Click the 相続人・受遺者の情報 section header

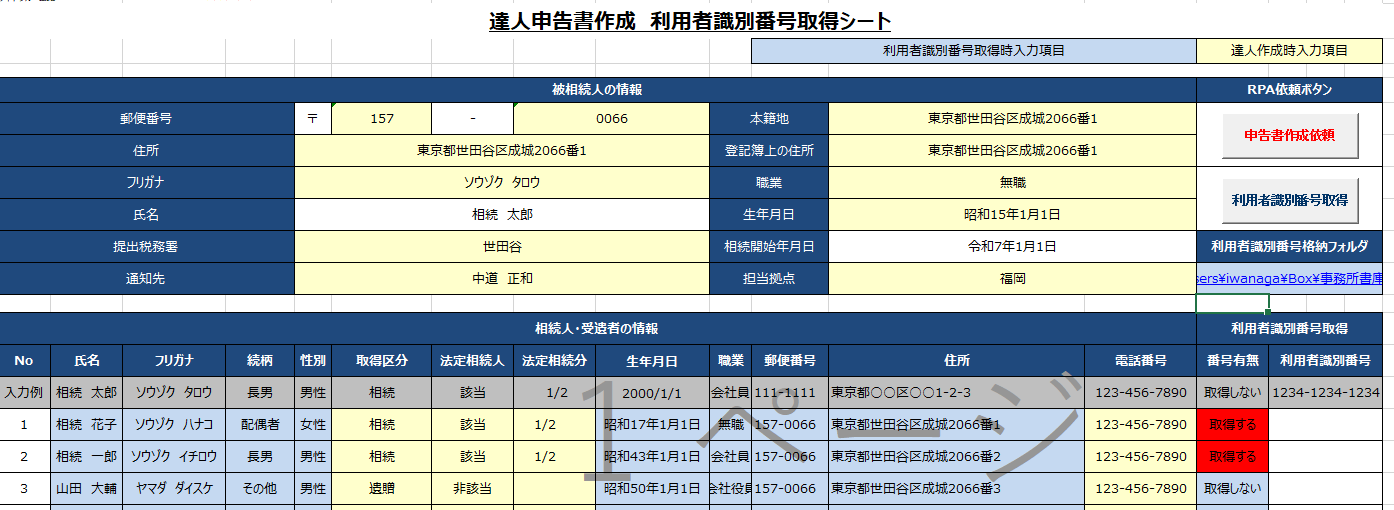pyautogui.click(x=598, y=328)
